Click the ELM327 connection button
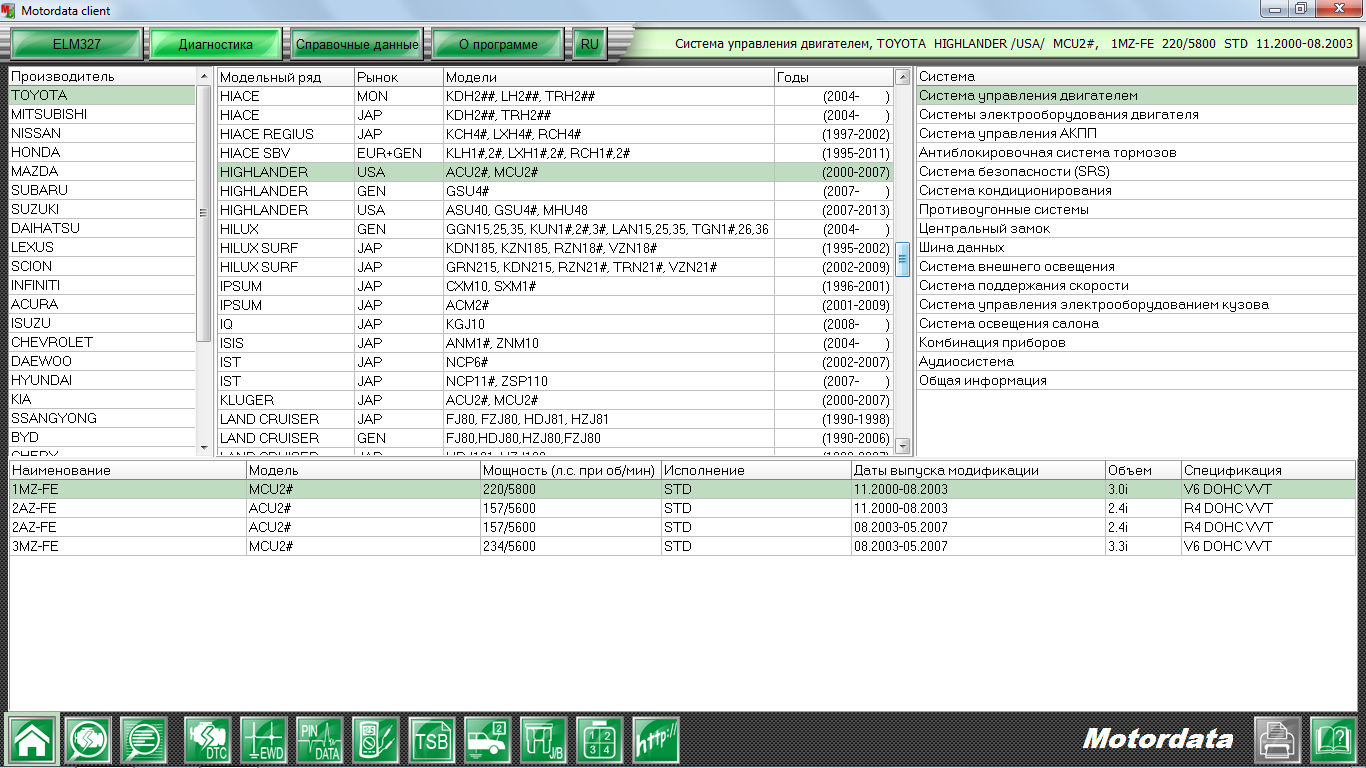Screen dimensions: 1366x768 click(77, 44)
